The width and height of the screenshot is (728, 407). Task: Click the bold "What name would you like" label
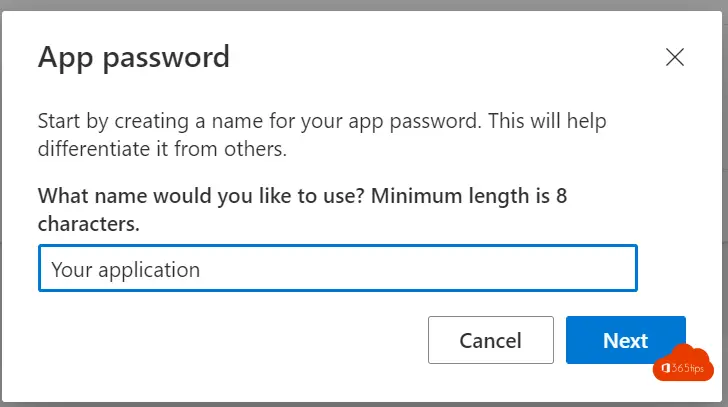(x=302, y=210)
